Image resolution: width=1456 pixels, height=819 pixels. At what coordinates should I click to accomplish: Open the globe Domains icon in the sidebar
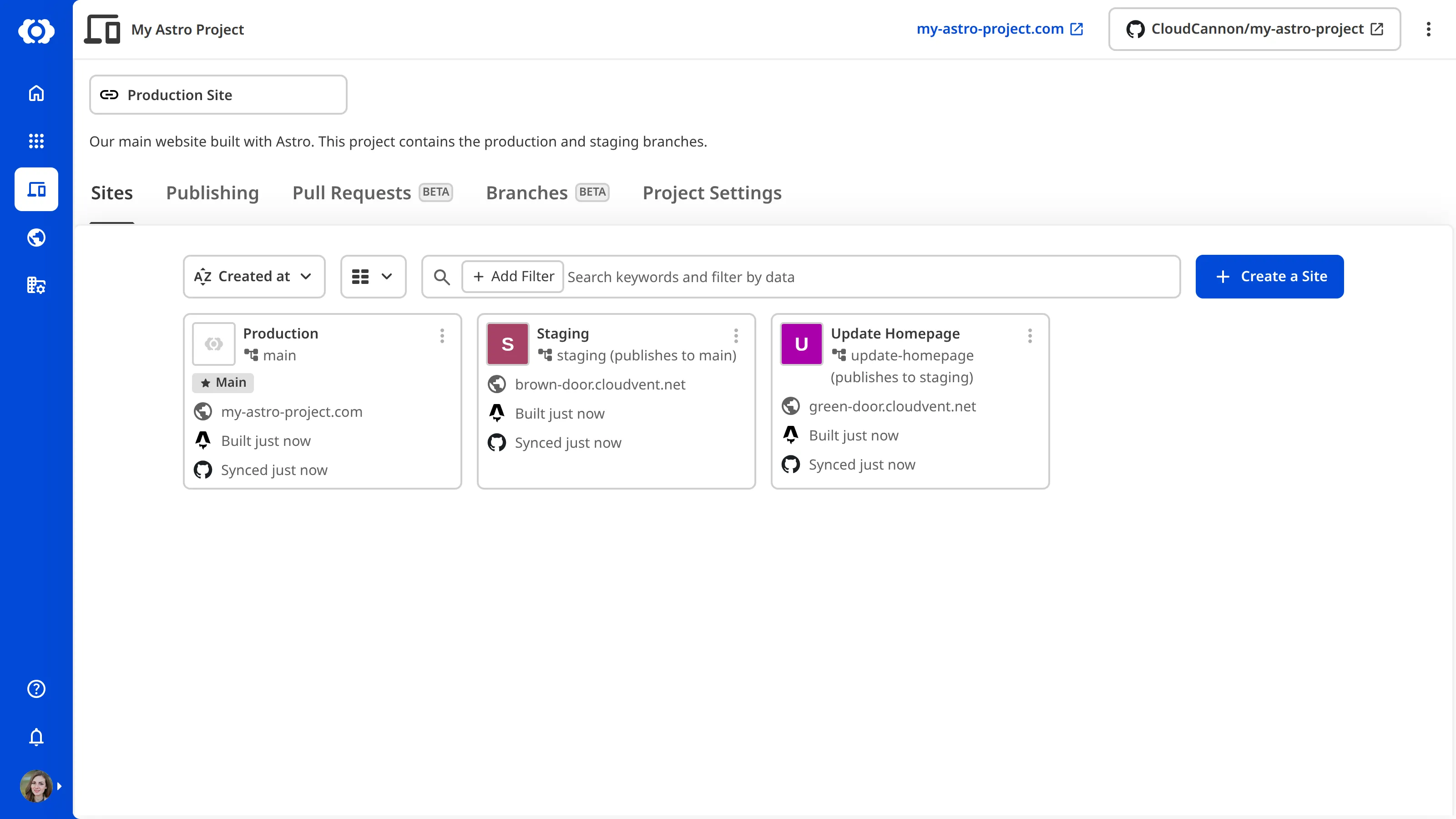36,238
